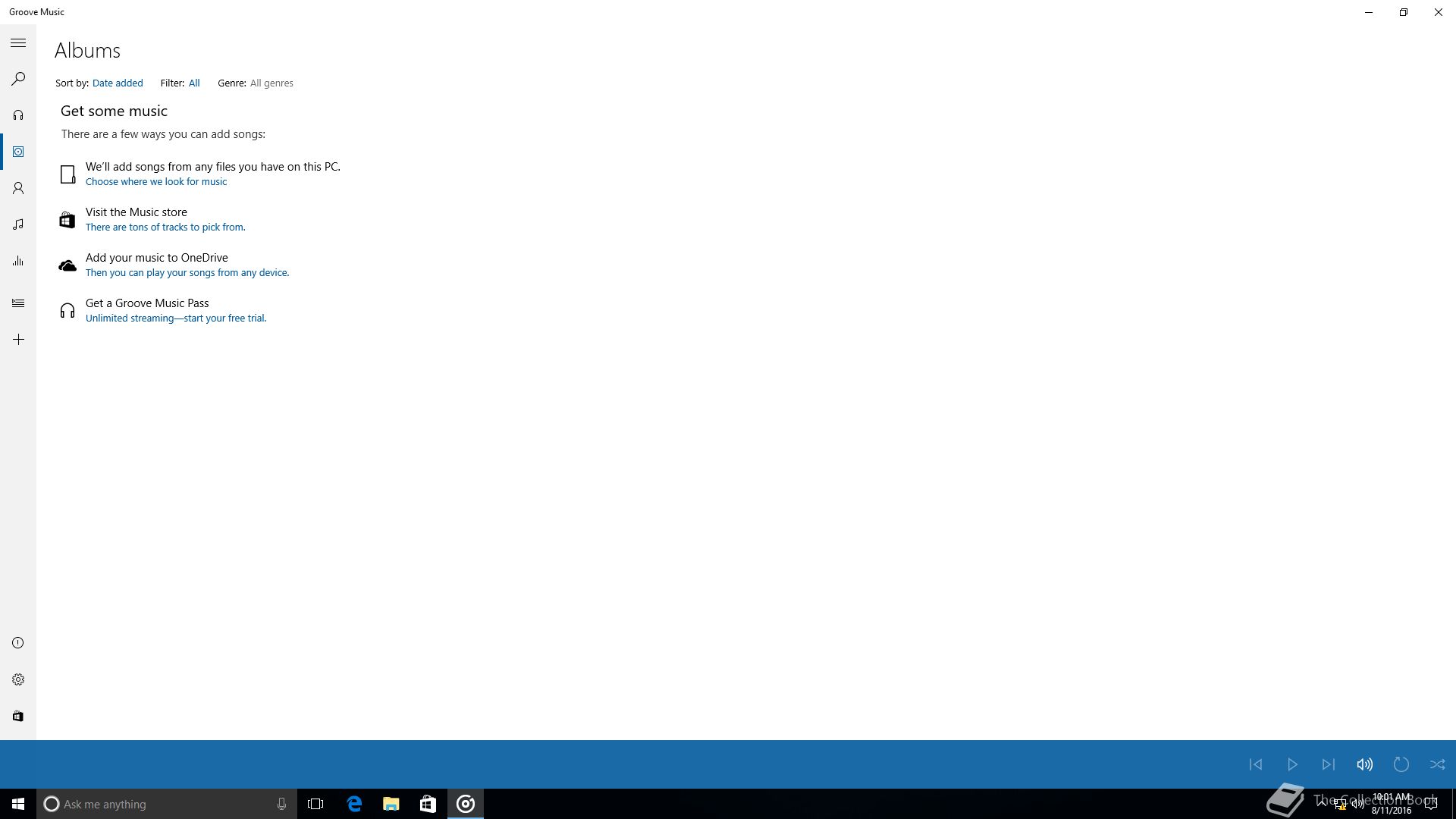Click 'Visit the Music store' text

click(136, 212)
